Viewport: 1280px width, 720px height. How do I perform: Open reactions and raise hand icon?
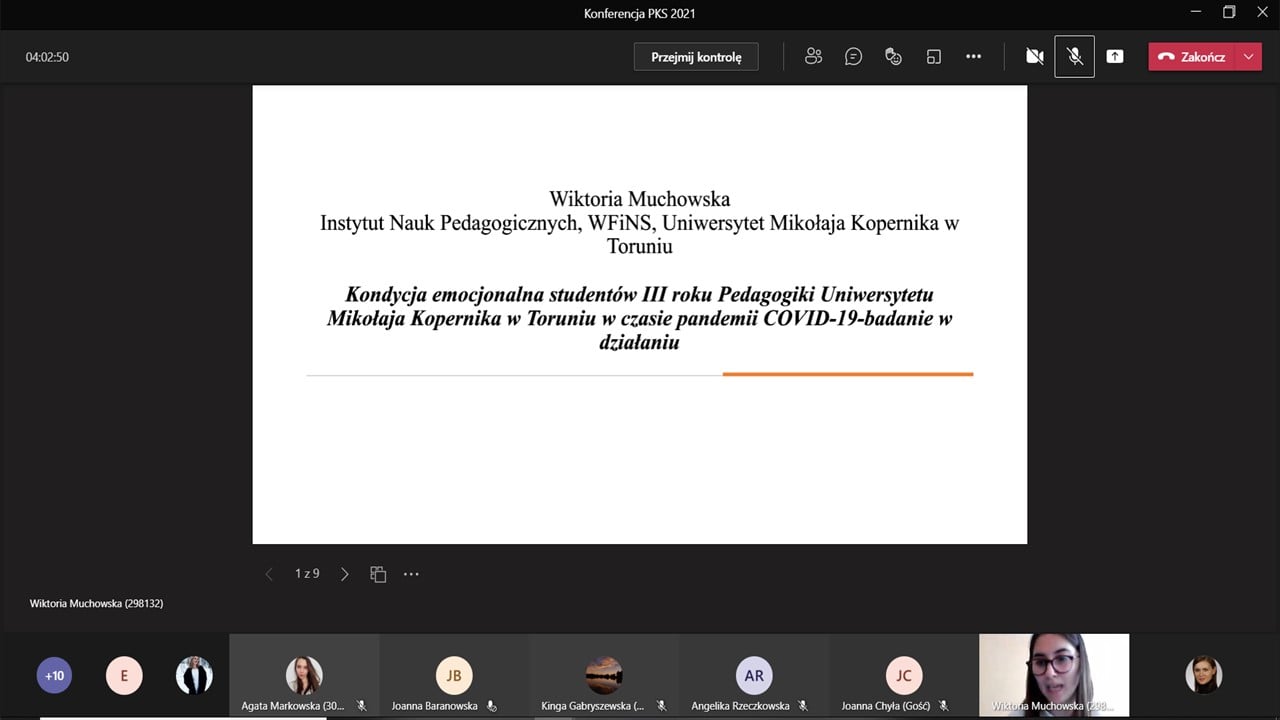(894, 57)
